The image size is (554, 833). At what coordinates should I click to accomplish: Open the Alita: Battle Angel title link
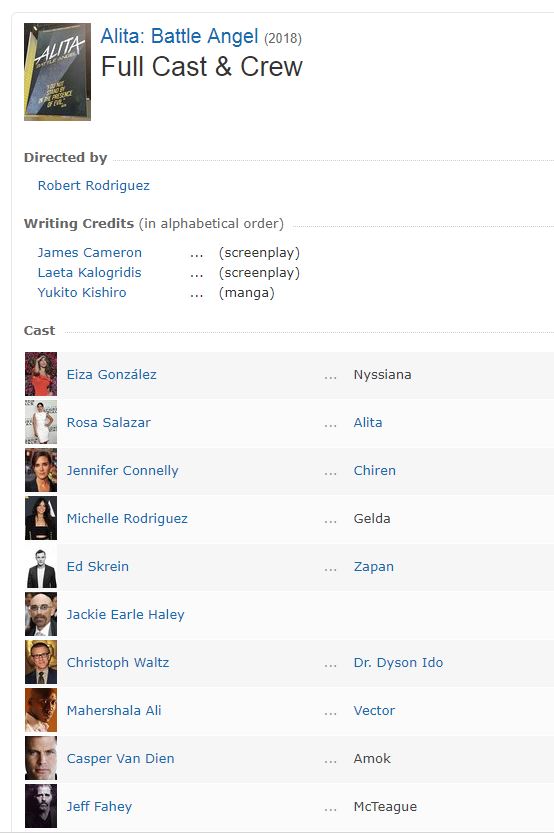(180, 36)
